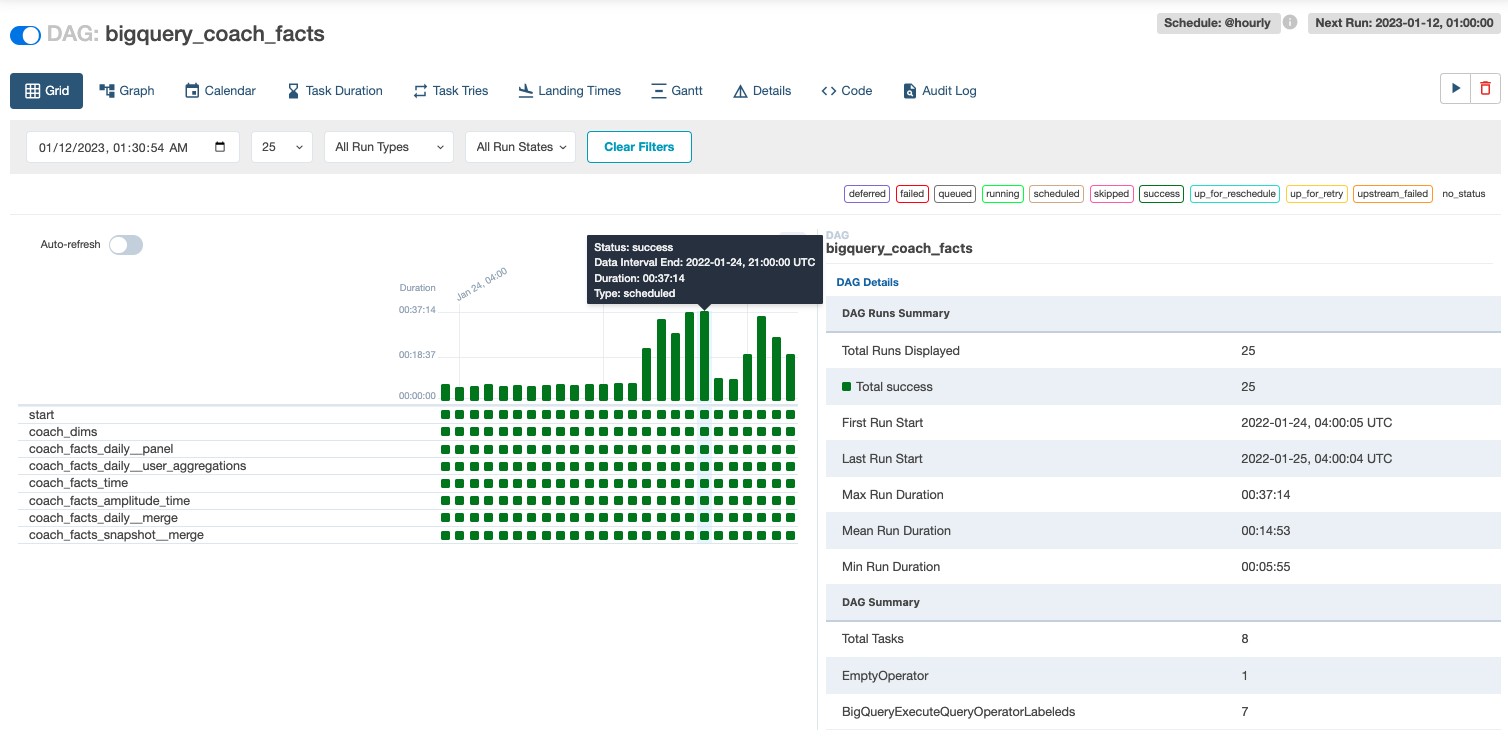Viewport: 1508px width, 749px height.
Task: Click the tallest 00:37:14 run bar
Action: 704,356
